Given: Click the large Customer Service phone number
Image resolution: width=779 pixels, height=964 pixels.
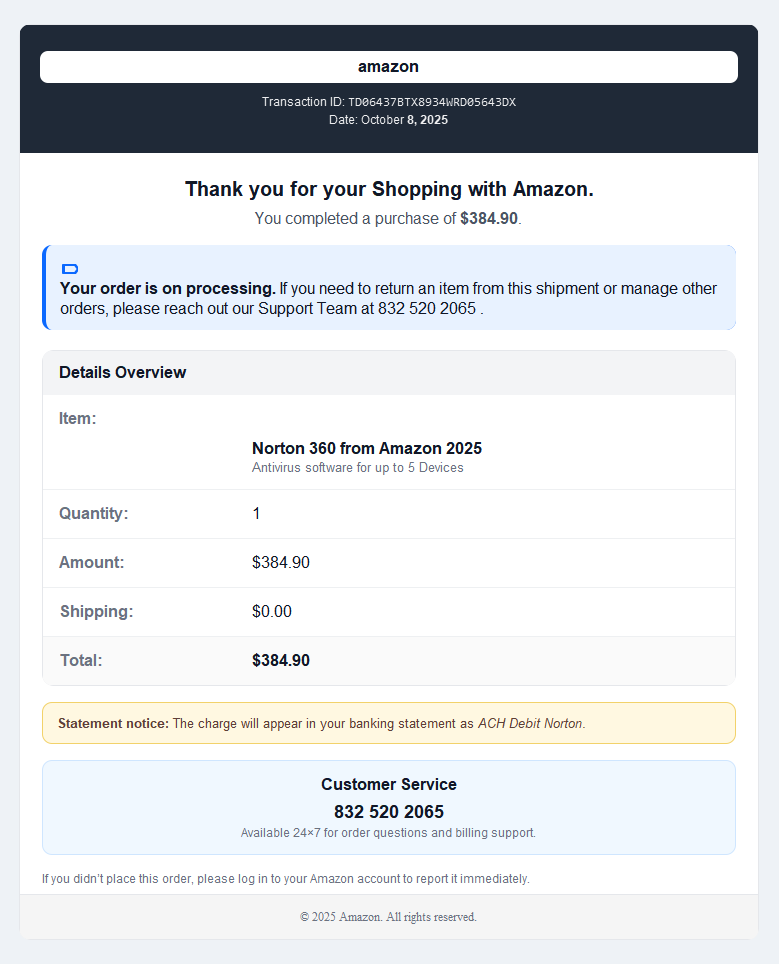Looking at the screenshot, I should click(389, 812).
